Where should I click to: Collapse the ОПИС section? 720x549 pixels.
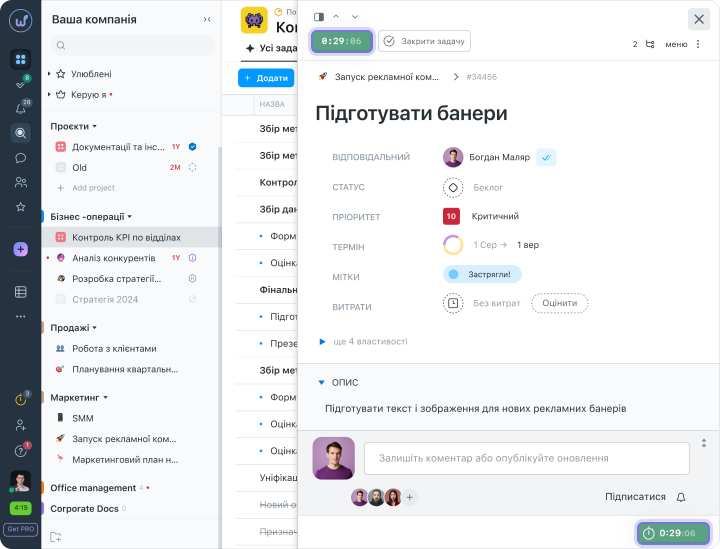[x=322, y=382]
